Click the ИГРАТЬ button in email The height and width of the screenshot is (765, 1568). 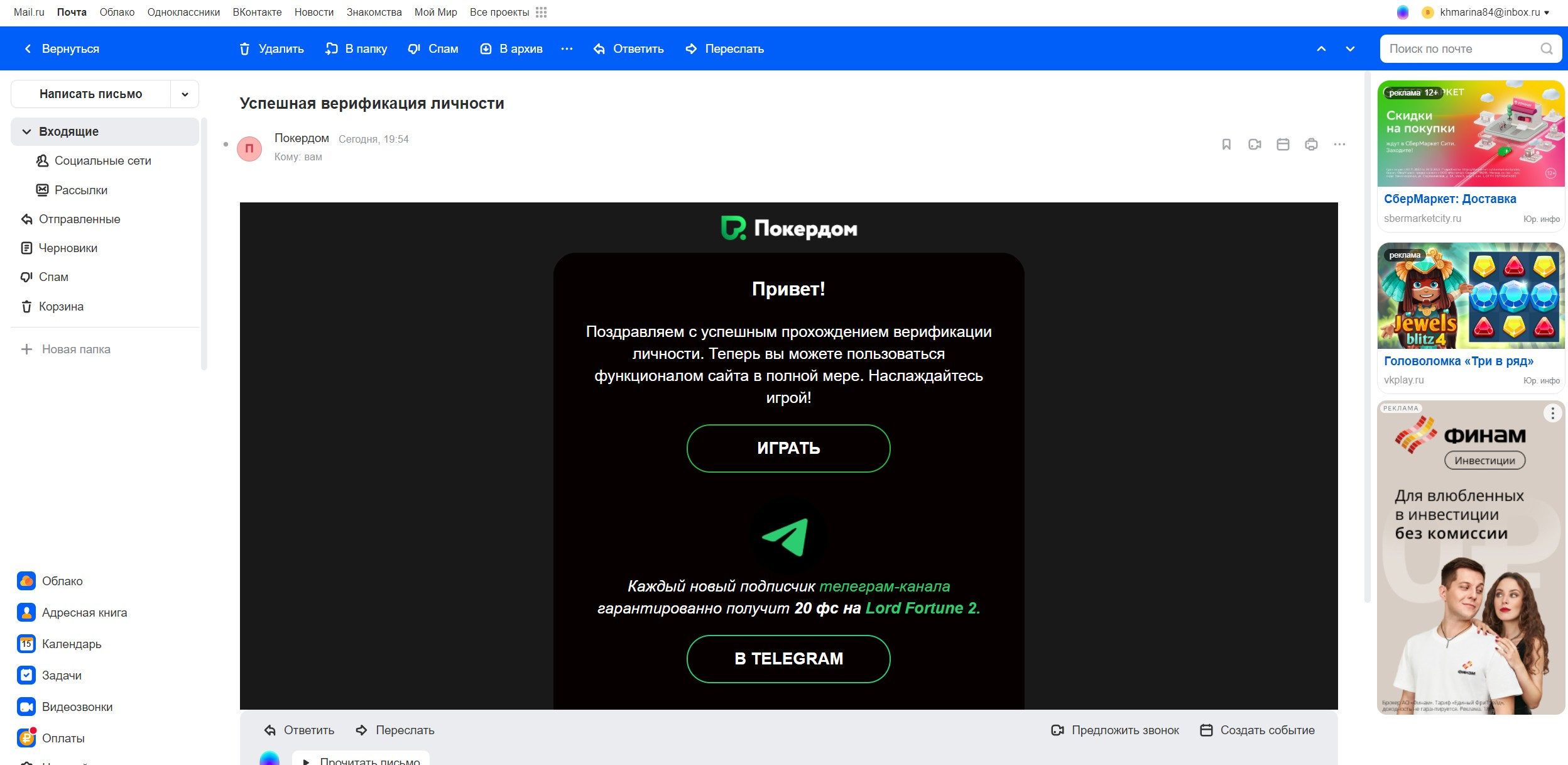788,448
